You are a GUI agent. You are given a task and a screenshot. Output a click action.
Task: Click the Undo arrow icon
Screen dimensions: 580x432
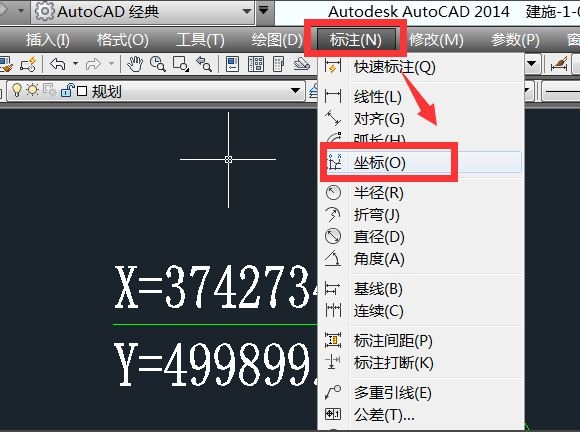click(x=58, y=64)
